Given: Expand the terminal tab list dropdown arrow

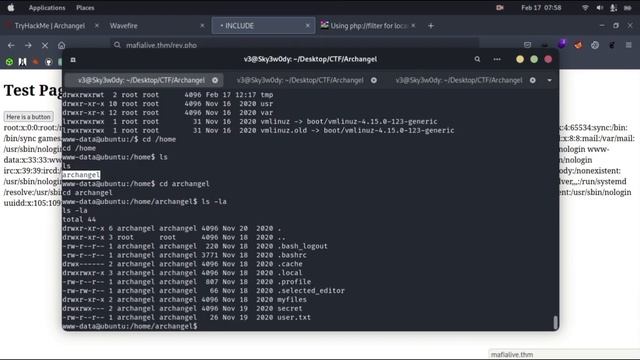Looking at the screenshot, I should (549, 80).
